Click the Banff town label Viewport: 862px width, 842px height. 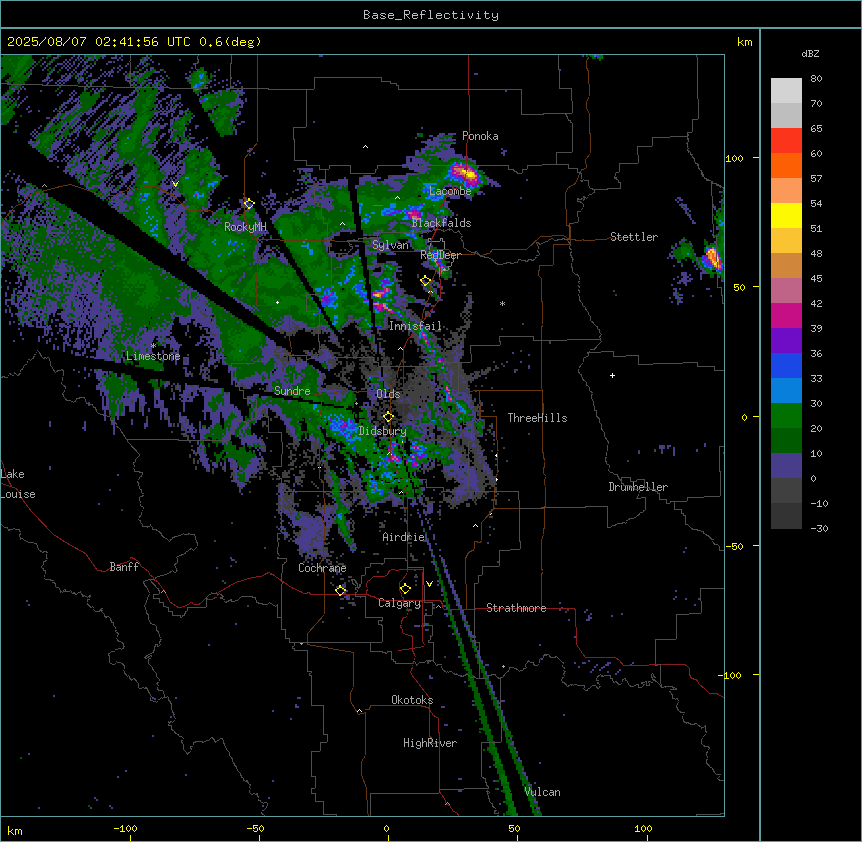(124, 567)
